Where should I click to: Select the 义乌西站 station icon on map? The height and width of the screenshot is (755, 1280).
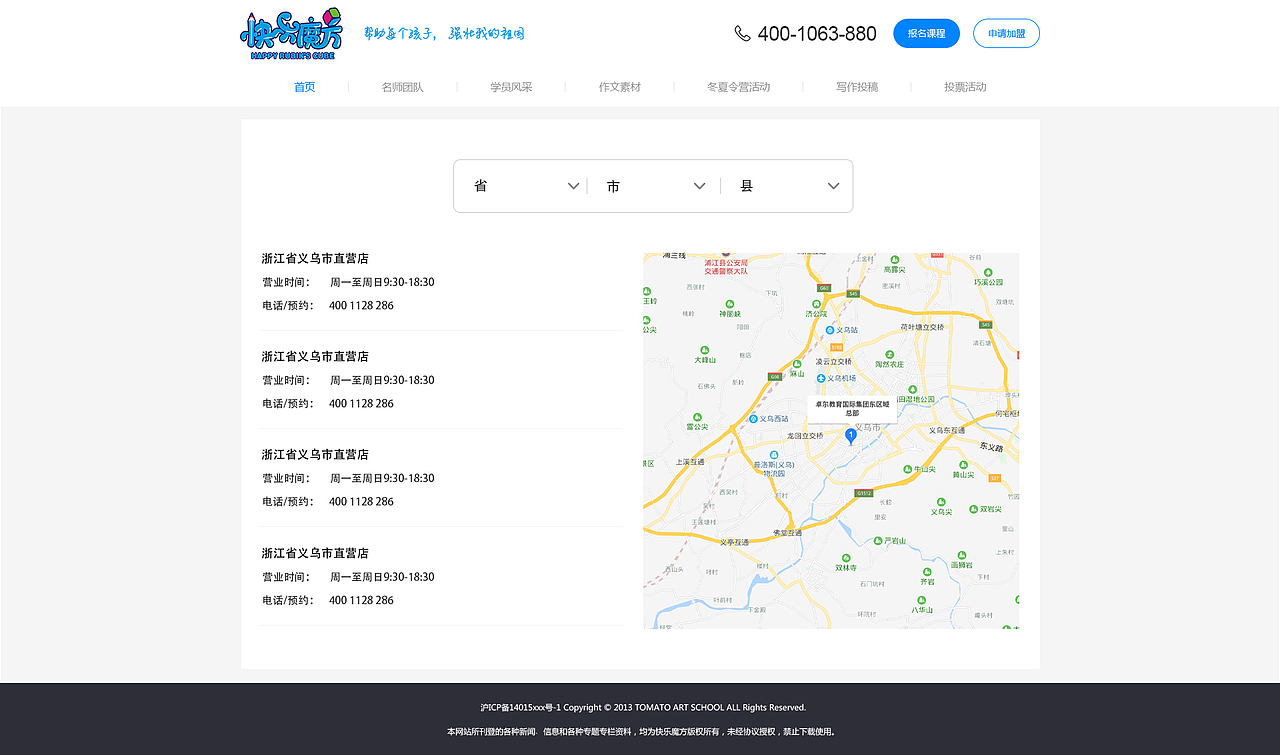[753, 419]
